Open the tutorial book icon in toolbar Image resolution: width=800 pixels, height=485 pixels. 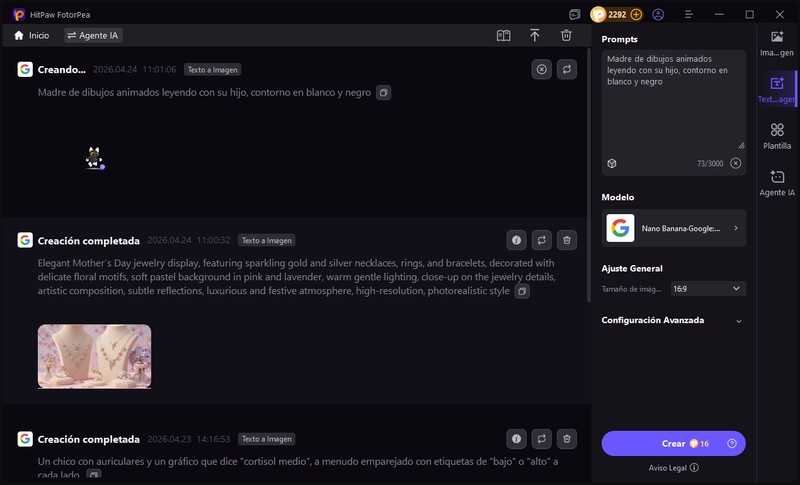[x=504, y=35]
